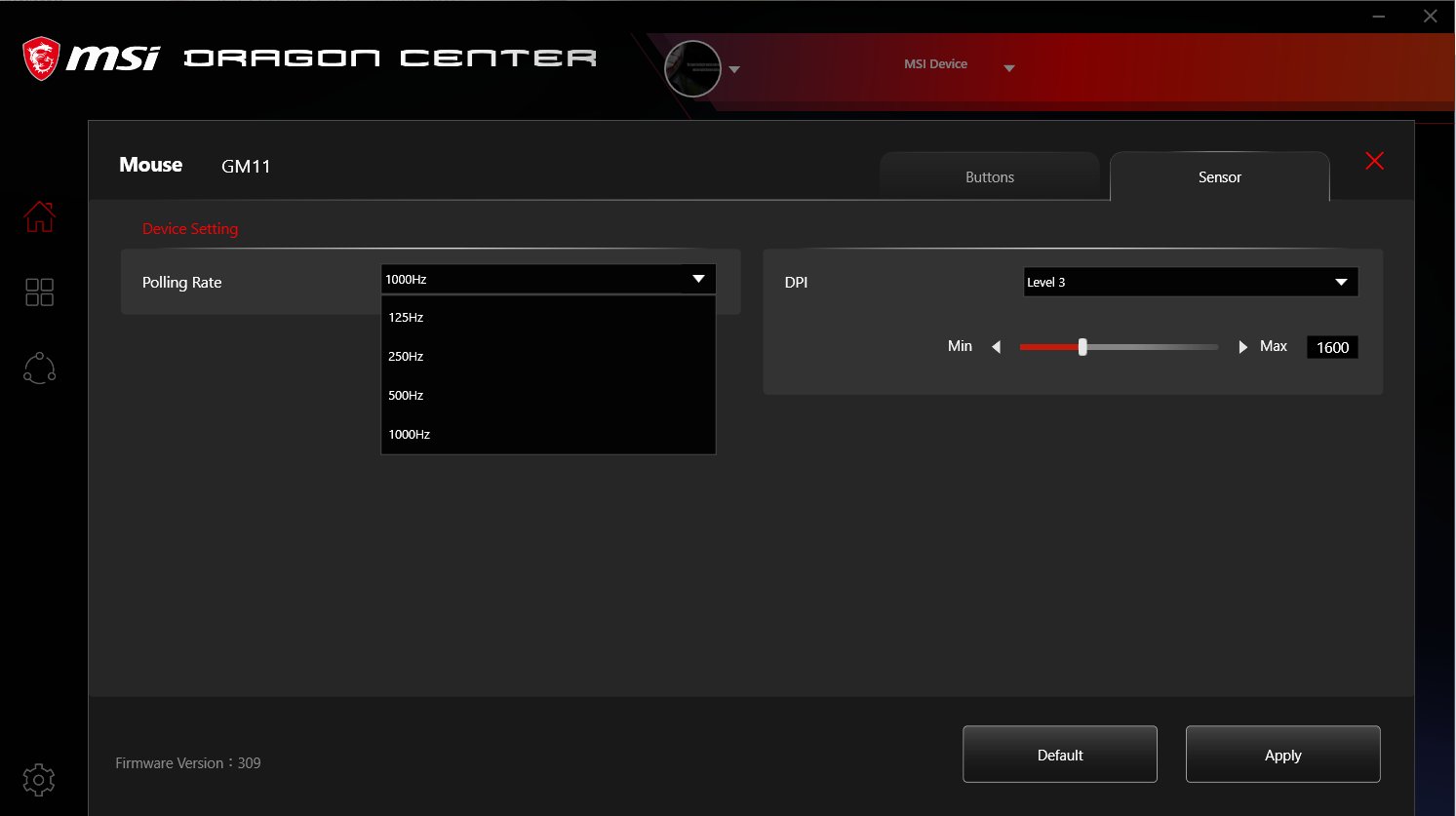Image resolution: width=1456 pixels, height=816 pixels.
Task: Click the Default button
Action: pos(1060,754)
